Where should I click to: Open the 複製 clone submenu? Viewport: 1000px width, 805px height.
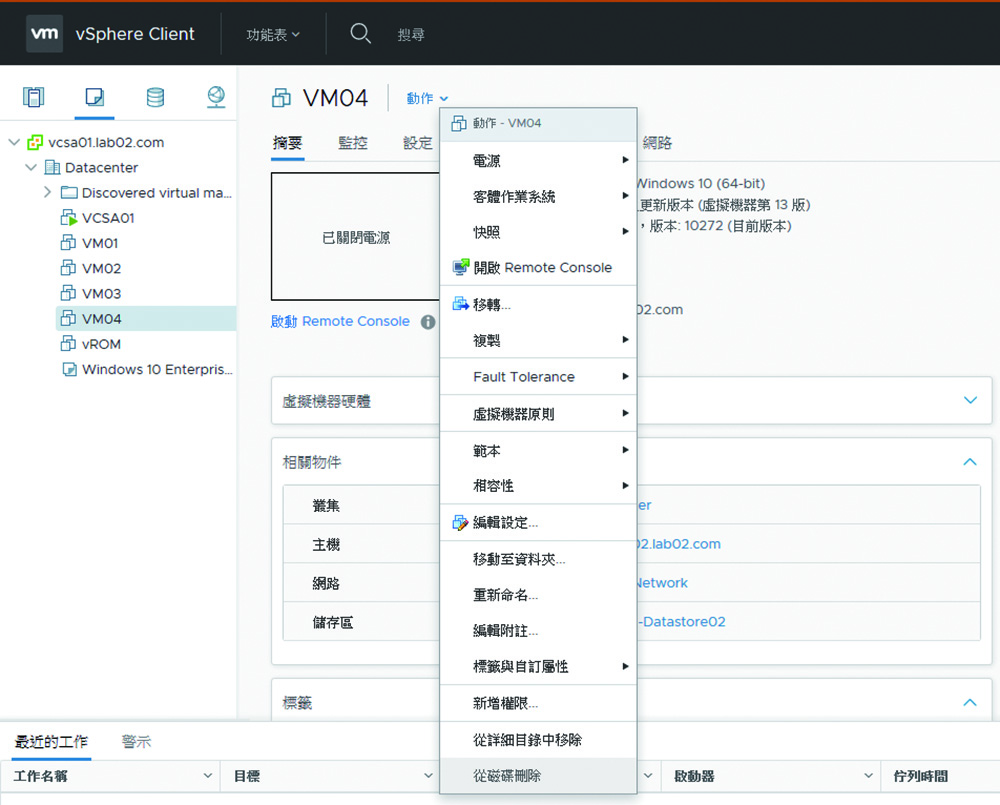click(x=538, y=340)
